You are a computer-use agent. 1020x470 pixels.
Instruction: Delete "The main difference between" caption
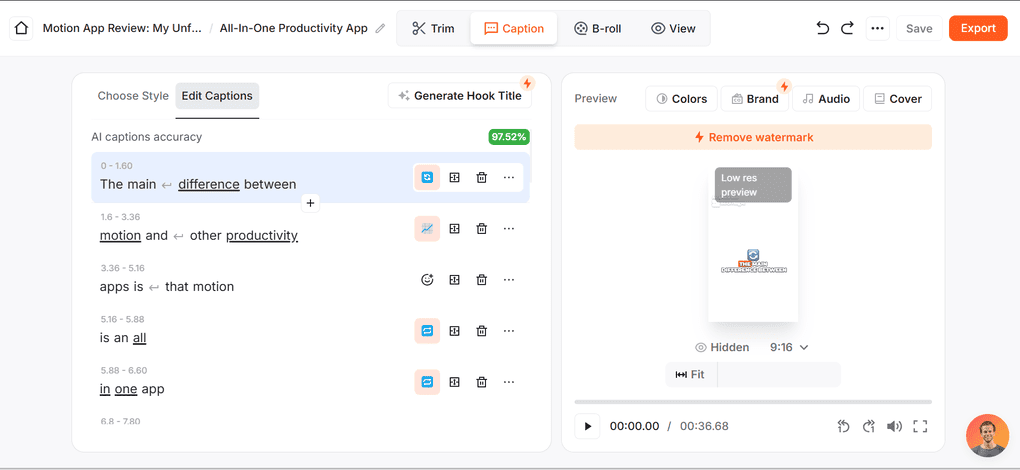pos(481,177)
